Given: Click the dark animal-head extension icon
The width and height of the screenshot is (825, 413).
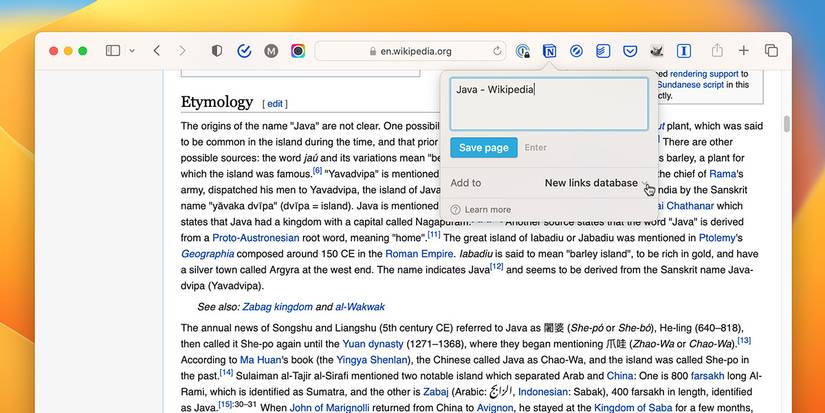Looking at the screenshot, I should coord(657,51).
